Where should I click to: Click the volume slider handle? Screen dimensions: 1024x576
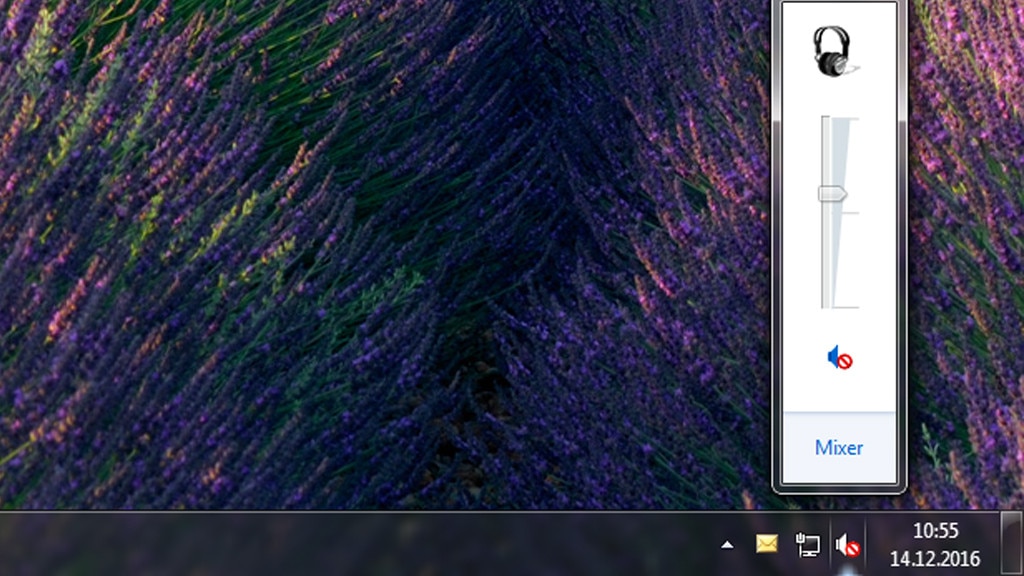(831, 194)
